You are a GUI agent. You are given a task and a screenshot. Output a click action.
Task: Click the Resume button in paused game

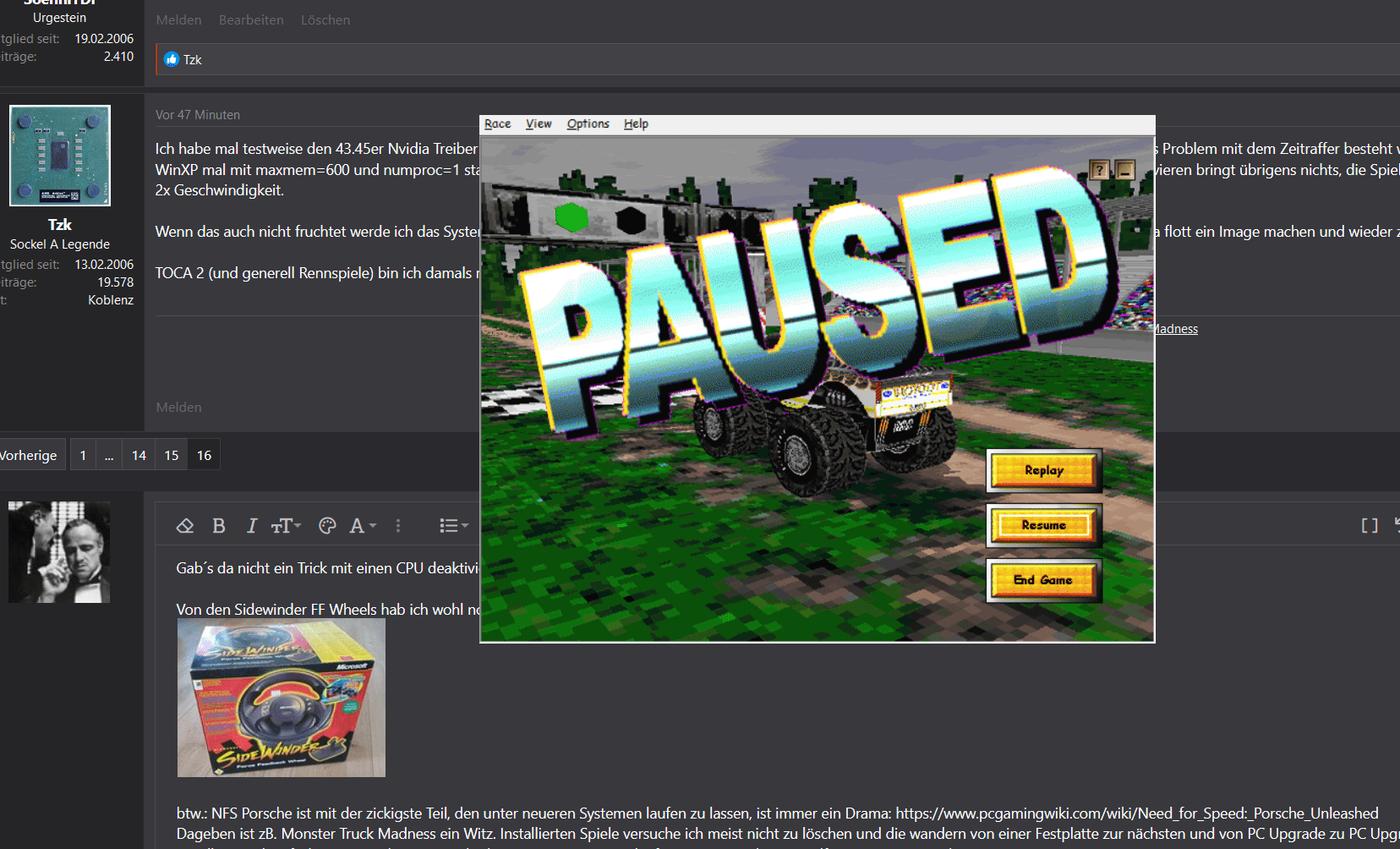[1044, 525]
